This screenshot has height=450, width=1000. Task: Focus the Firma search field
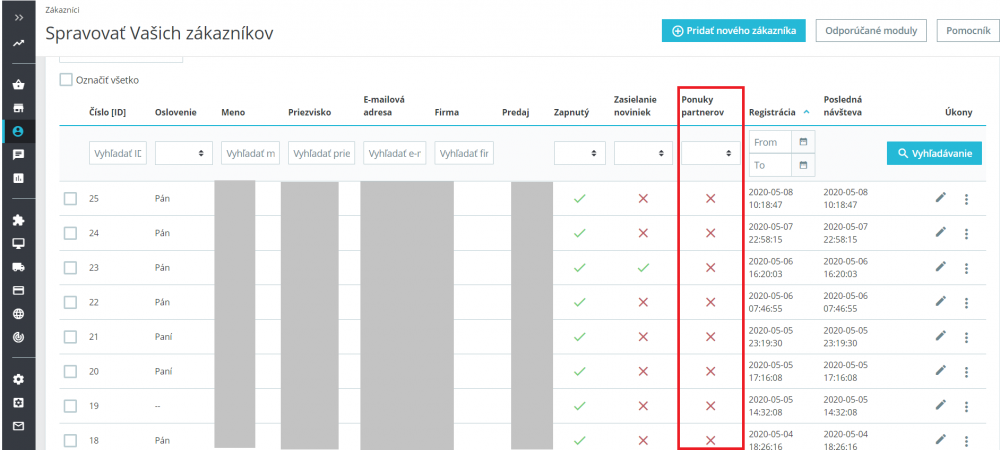464,153
